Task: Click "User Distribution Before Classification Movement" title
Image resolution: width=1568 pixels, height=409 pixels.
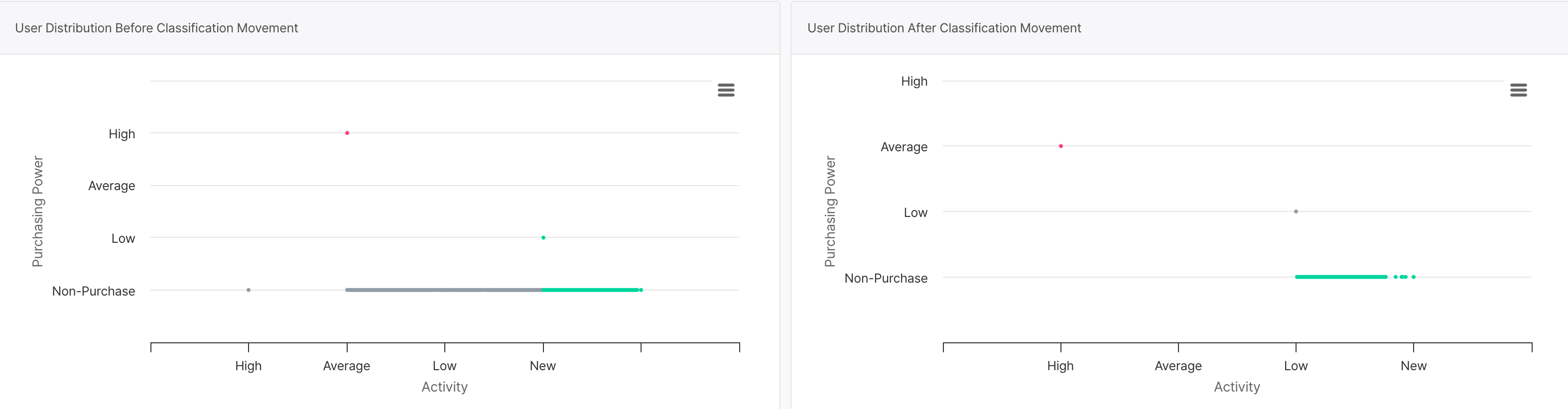Action: pyautogui.click(x=156, y=28)
